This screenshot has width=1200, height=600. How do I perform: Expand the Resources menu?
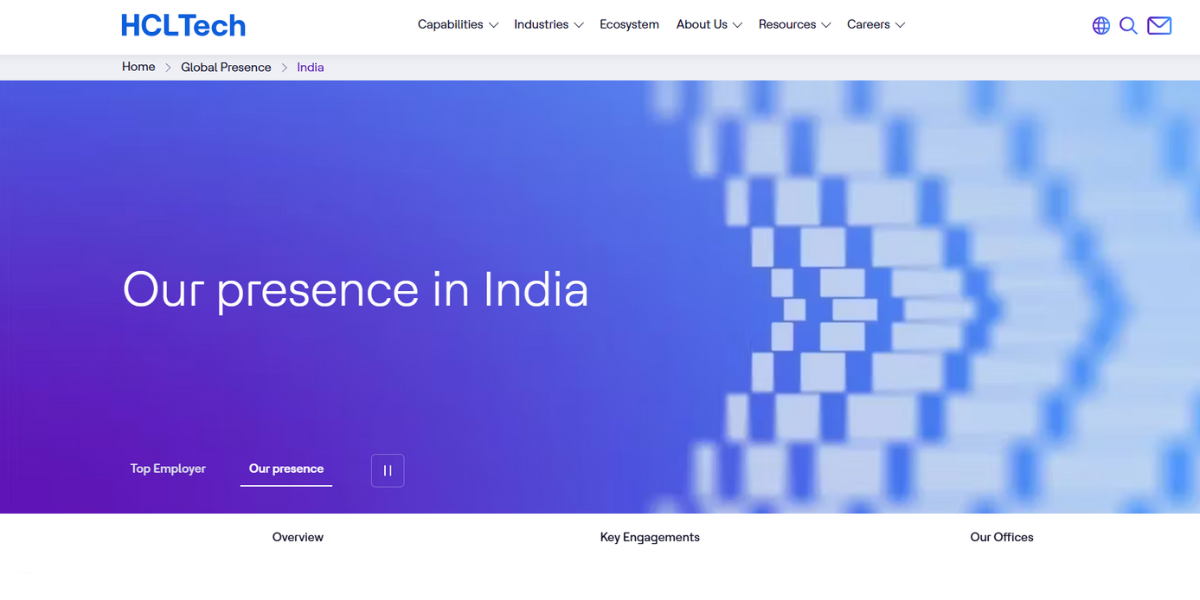pyautogui.click(x=788, y=24)
